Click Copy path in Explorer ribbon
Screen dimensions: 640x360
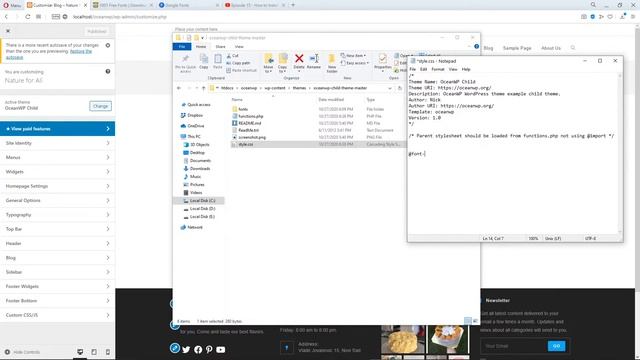click(238, 63)
